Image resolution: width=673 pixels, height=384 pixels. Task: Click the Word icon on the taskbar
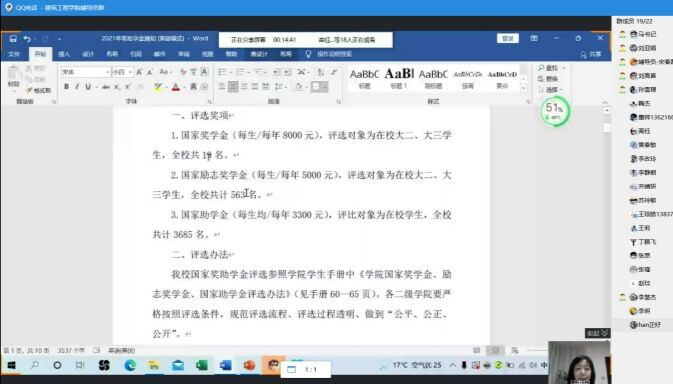[225, 365]
